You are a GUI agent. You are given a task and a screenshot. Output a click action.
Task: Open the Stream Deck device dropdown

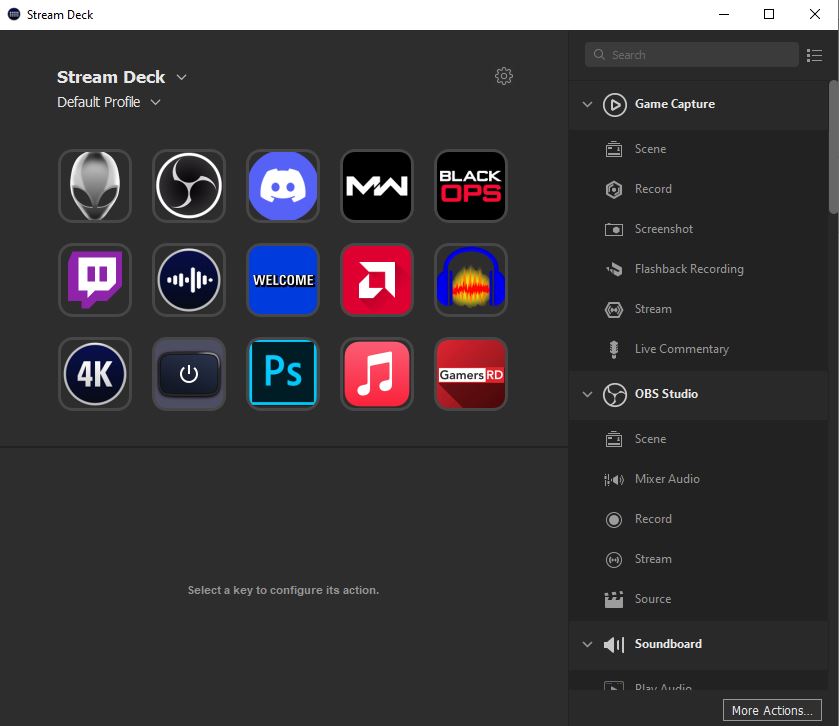181,77
